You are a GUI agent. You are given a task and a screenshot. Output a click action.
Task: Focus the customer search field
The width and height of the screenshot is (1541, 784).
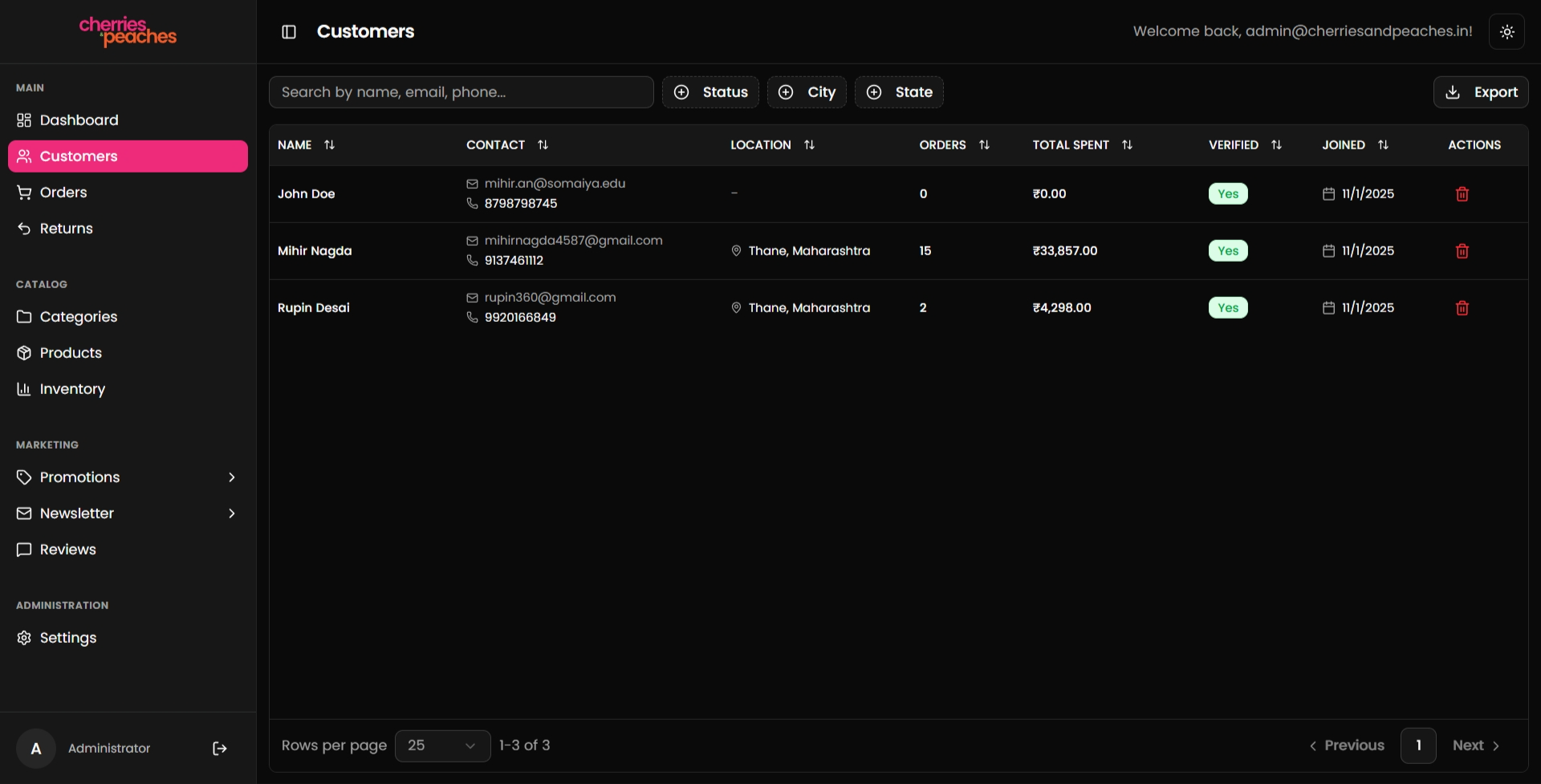pos(461,92)
